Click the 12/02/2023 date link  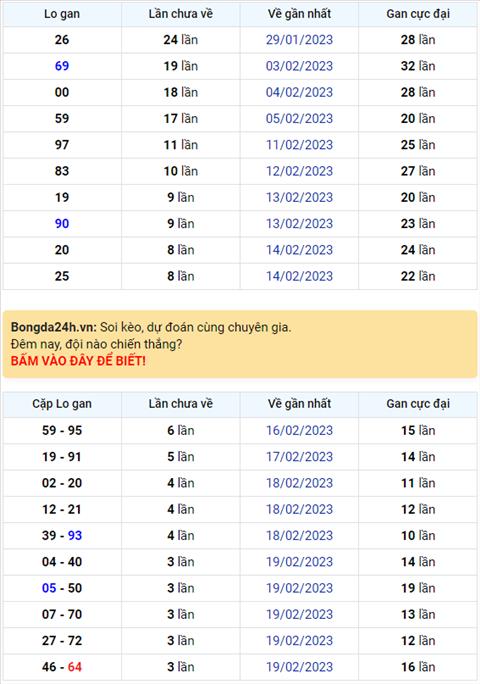tap(299, 171)
